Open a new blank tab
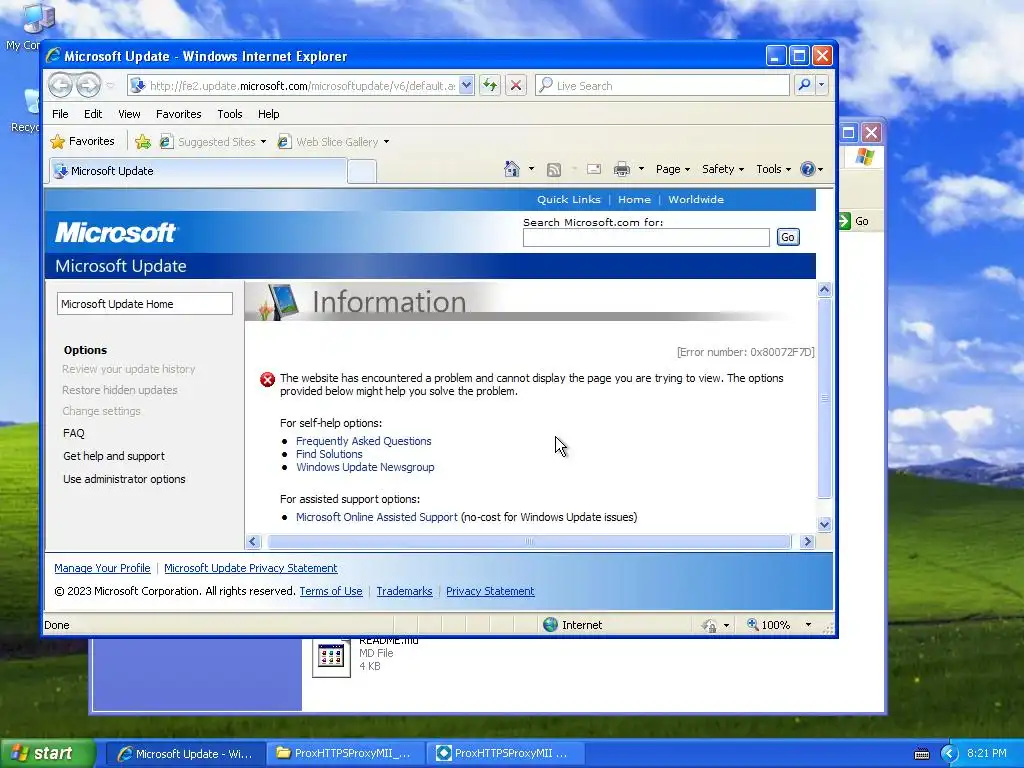The width and height of the screenshot is (1024, 768). pos(362,171)
